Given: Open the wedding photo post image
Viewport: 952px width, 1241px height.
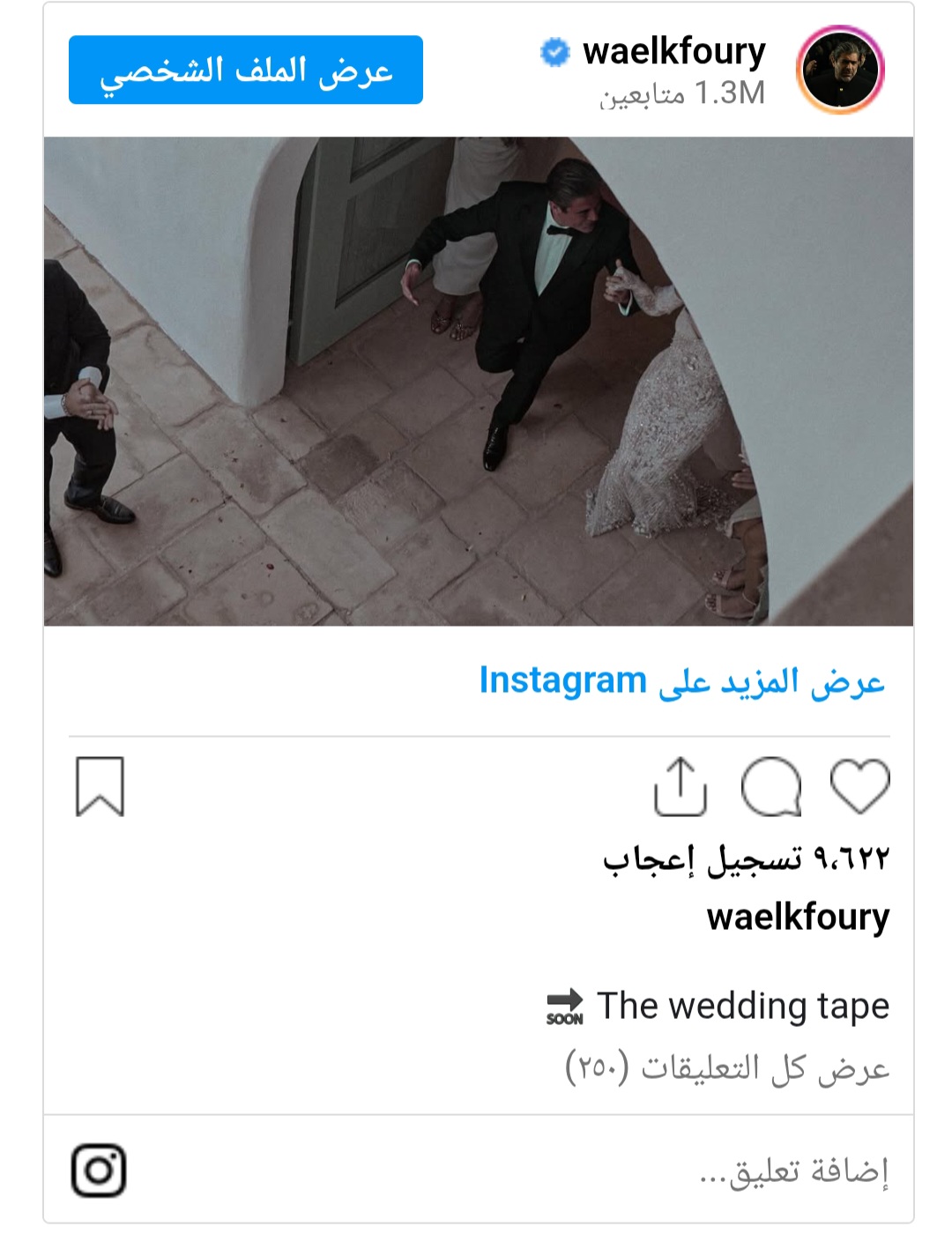Looking at the screenshot, I should (x=479, y=381).
